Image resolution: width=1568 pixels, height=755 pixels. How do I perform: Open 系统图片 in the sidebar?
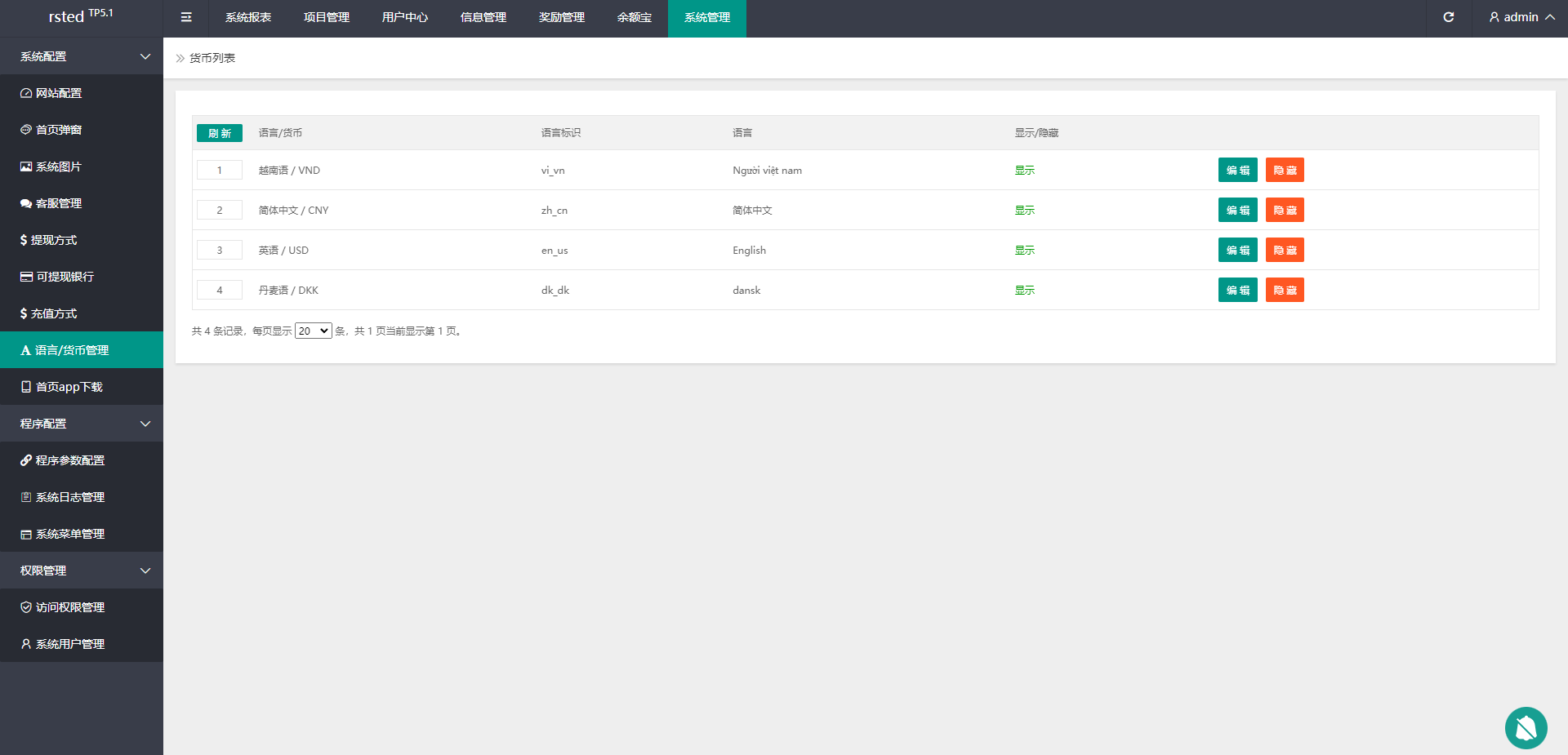pos(59,167)
